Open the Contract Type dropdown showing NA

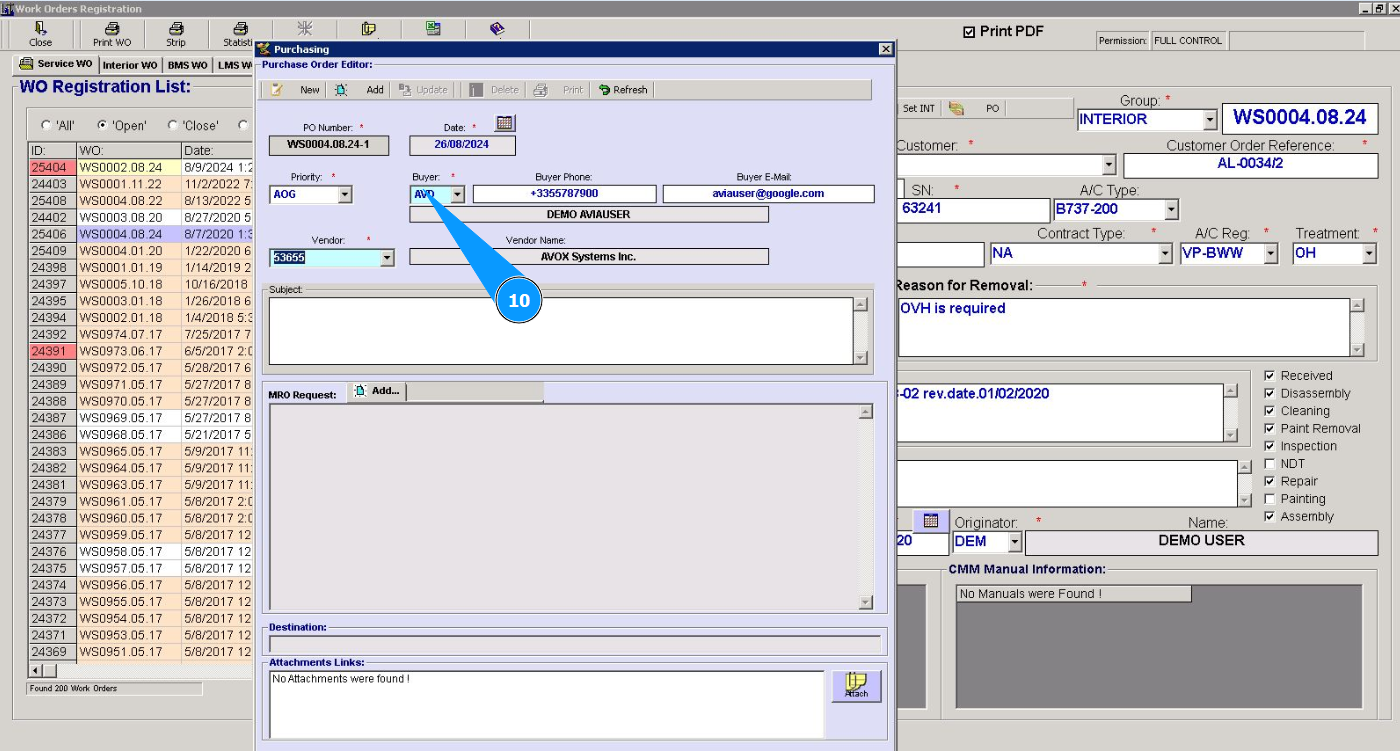pos(1165,254)
